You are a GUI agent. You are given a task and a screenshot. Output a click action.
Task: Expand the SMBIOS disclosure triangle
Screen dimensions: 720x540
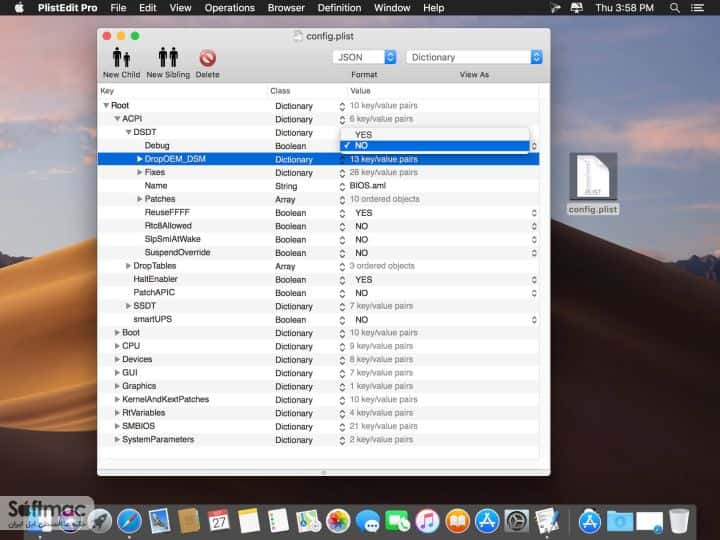117,426
